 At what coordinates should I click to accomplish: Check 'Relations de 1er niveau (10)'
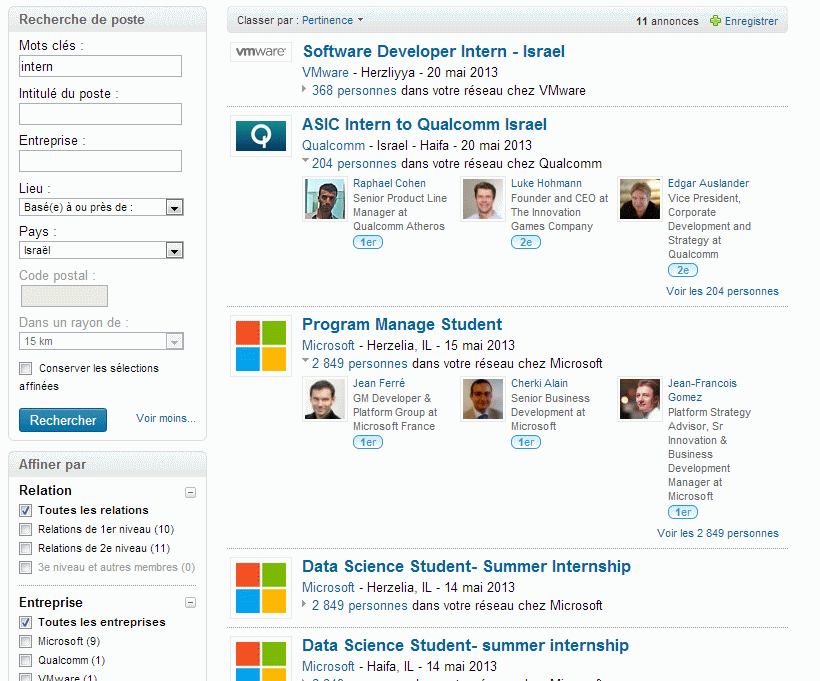tap(26, 530)
